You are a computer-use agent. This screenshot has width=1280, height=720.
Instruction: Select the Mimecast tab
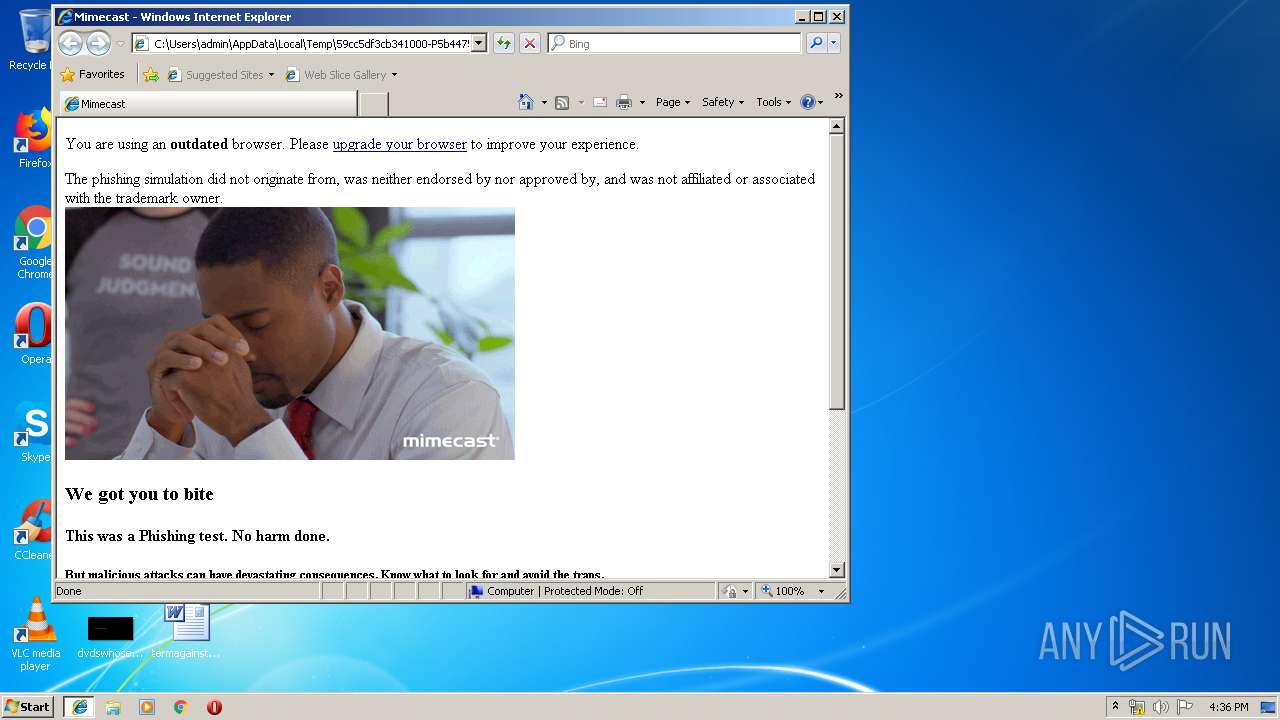(x=208, y=103)
